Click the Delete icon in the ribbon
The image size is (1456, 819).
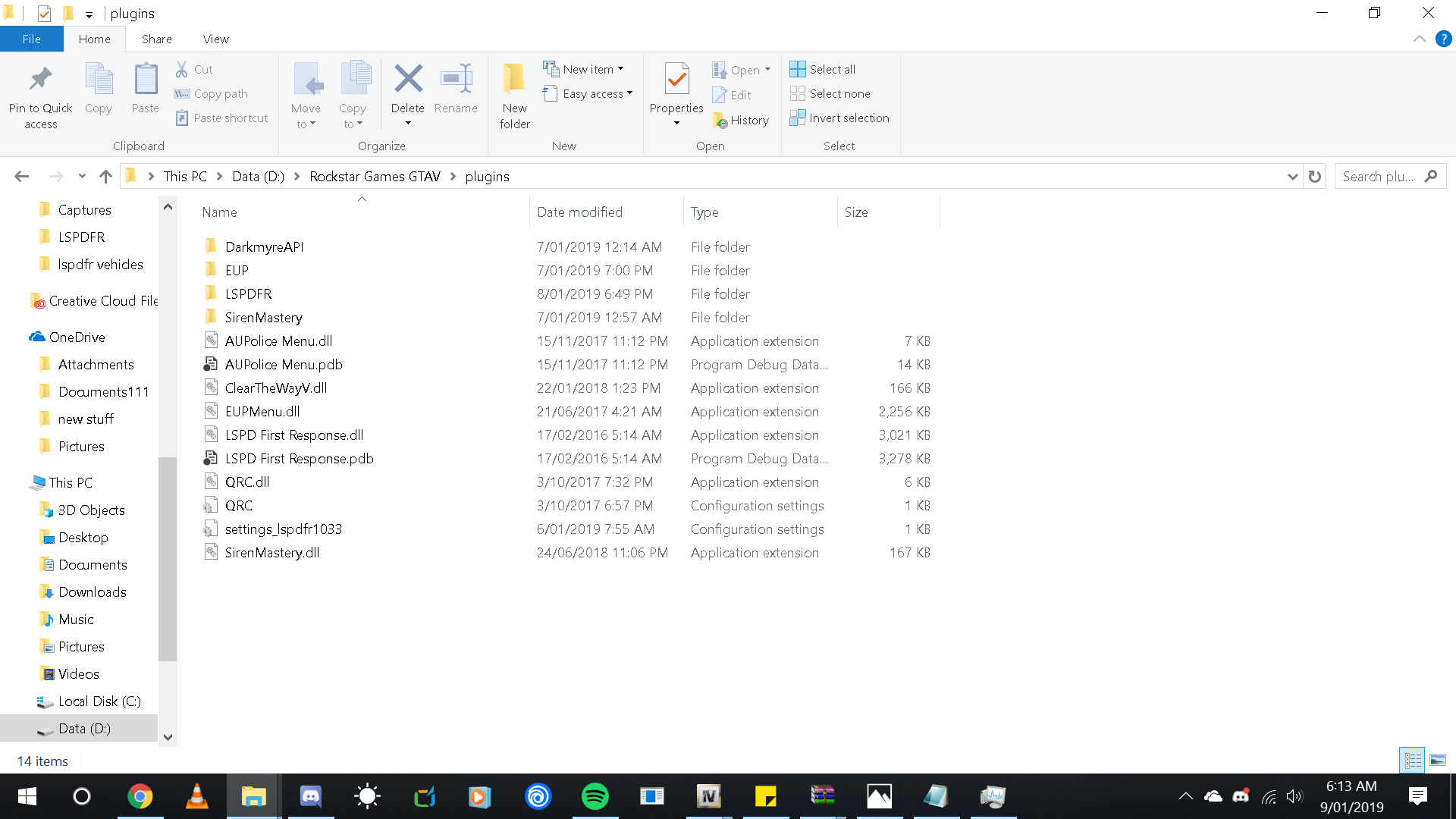(x=408, y=80)
